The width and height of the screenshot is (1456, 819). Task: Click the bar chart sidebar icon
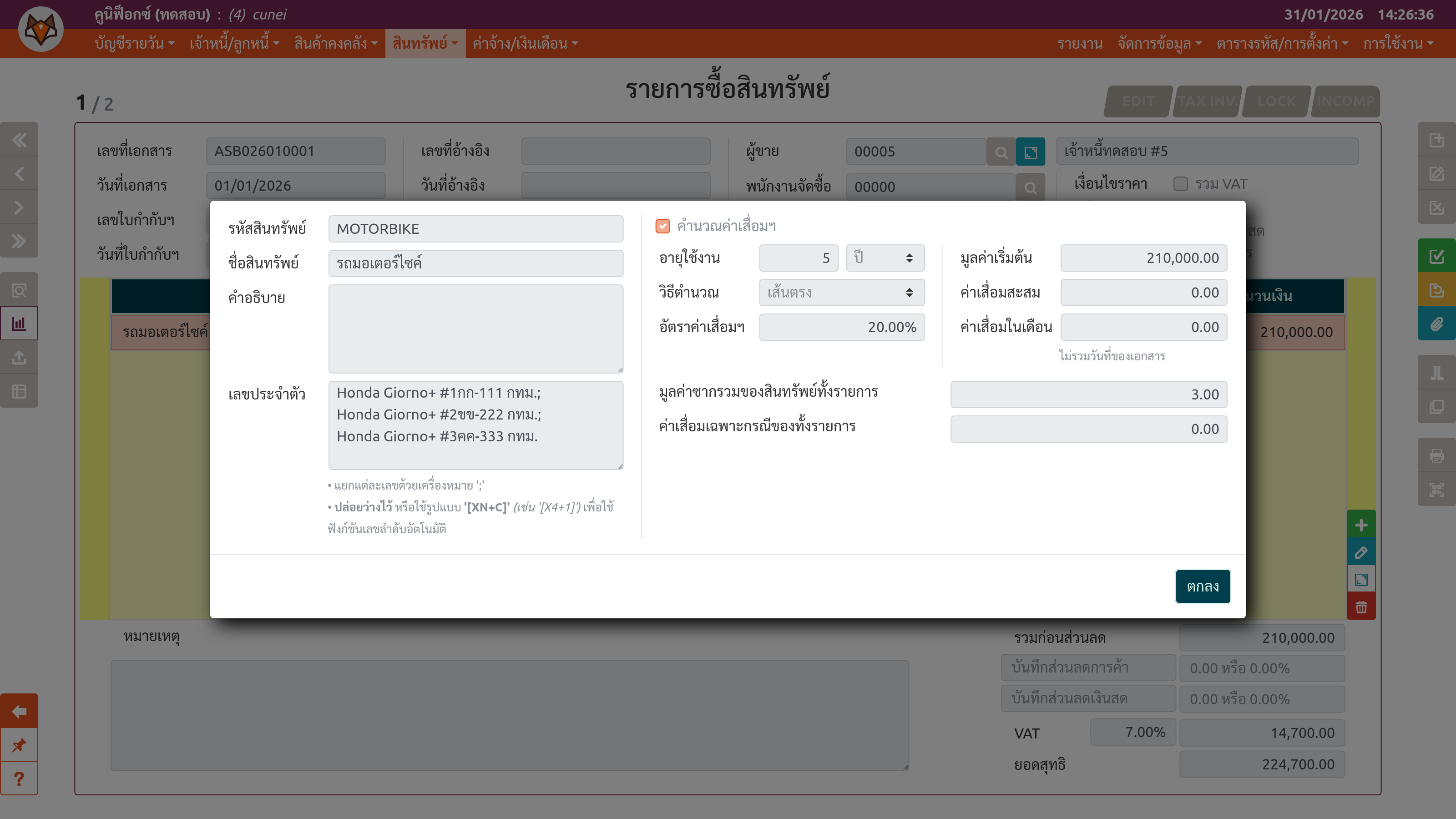(x=19, y=324)
